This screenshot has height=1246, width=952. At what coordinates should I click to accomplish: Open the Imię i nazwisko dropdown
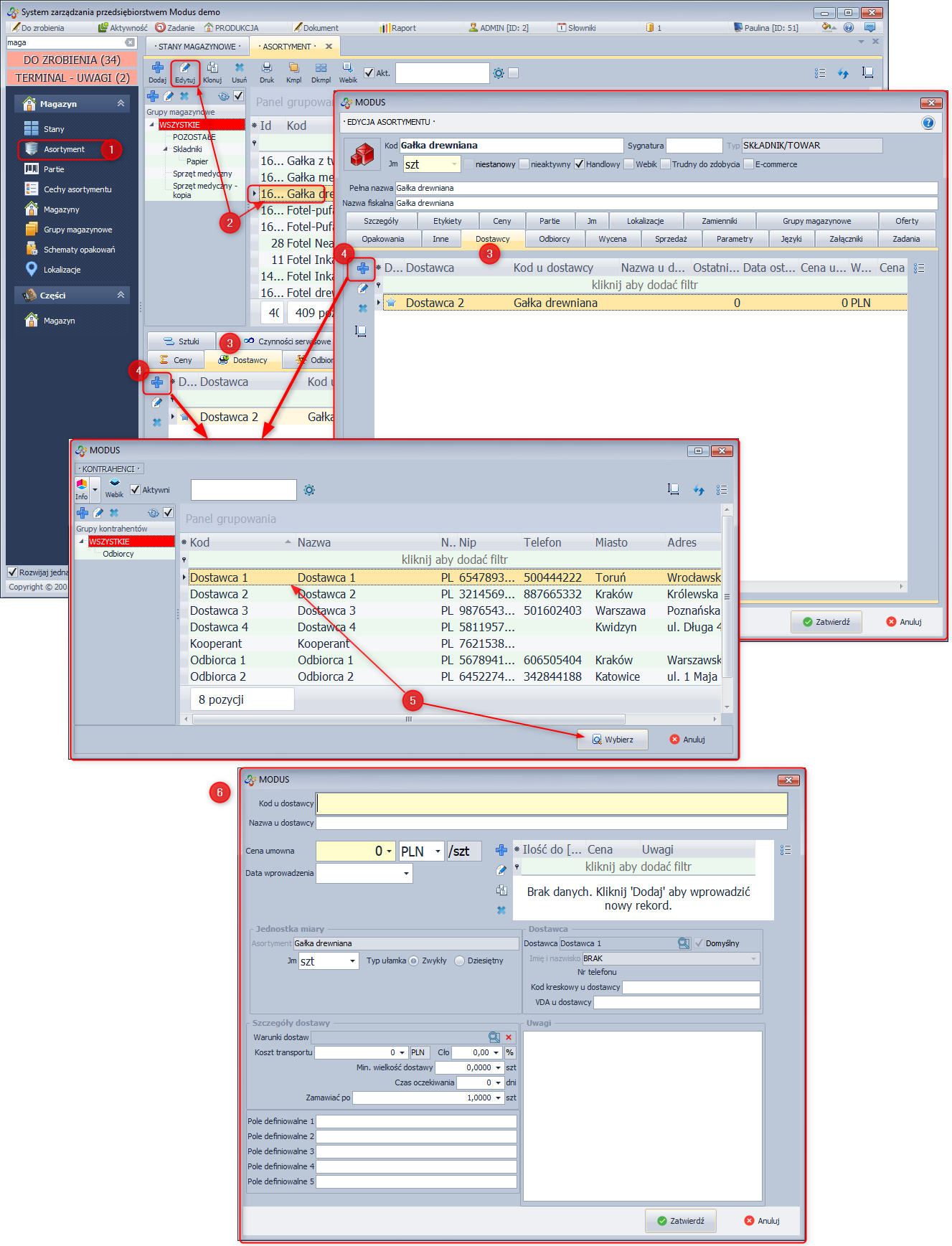click(x=753, y=958)
